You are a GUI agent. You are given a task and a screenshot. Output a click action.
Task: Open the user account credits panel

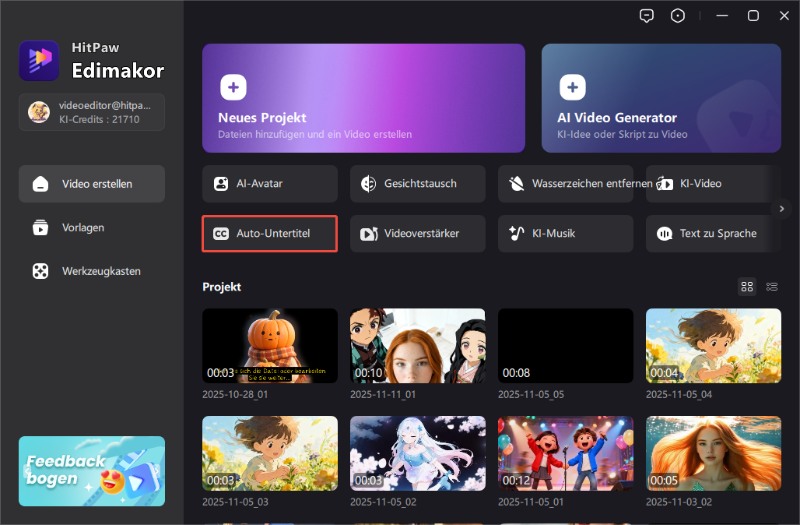coord(92,112)
